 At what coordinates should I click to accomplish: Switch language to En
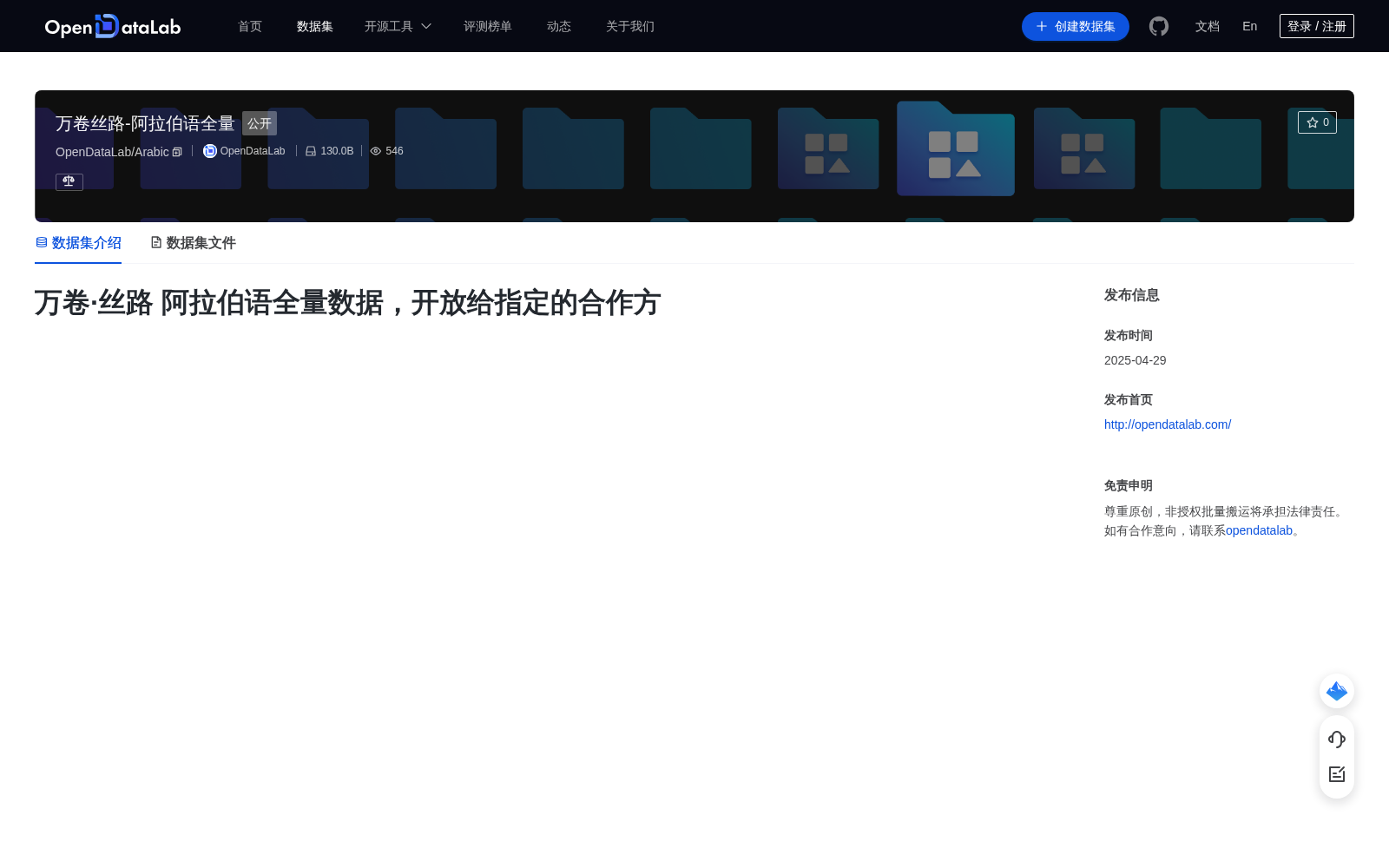pos(1250,26)
